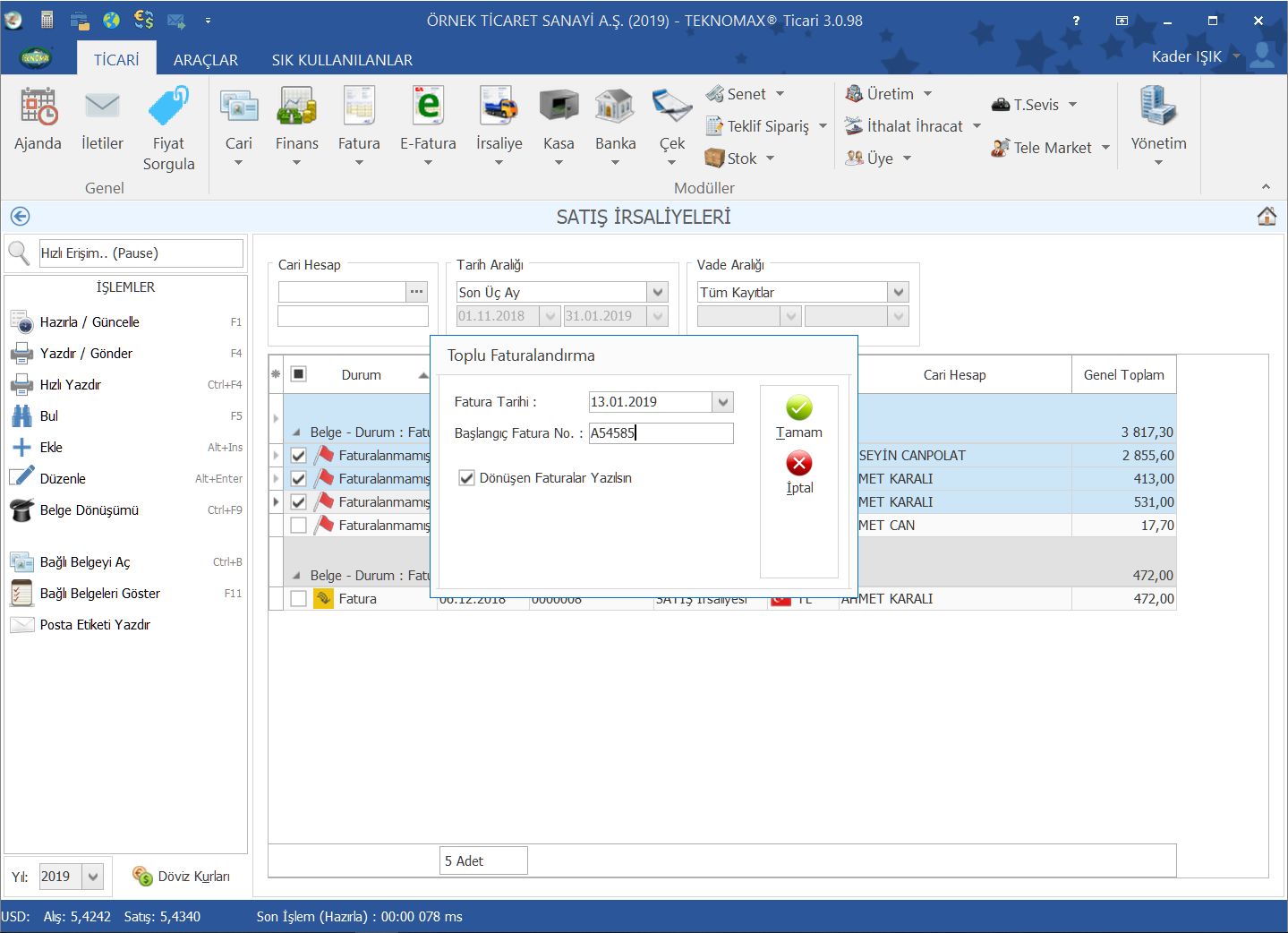This screenshot has height=933, width=1288.
Task: Click the red İptal cancel icon
Action: (799, 464)
